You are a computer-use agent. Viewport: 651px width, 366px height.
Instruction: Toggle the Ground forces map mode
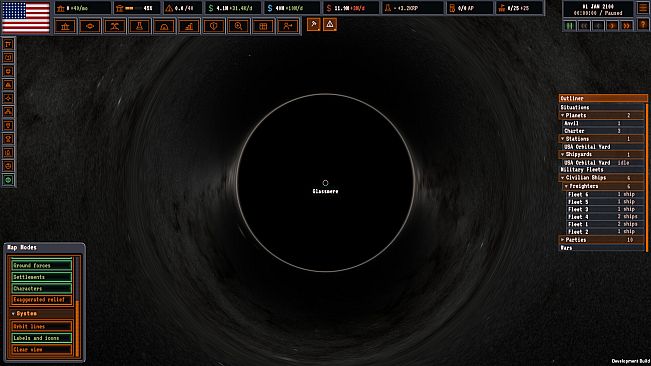pos(42,265)
